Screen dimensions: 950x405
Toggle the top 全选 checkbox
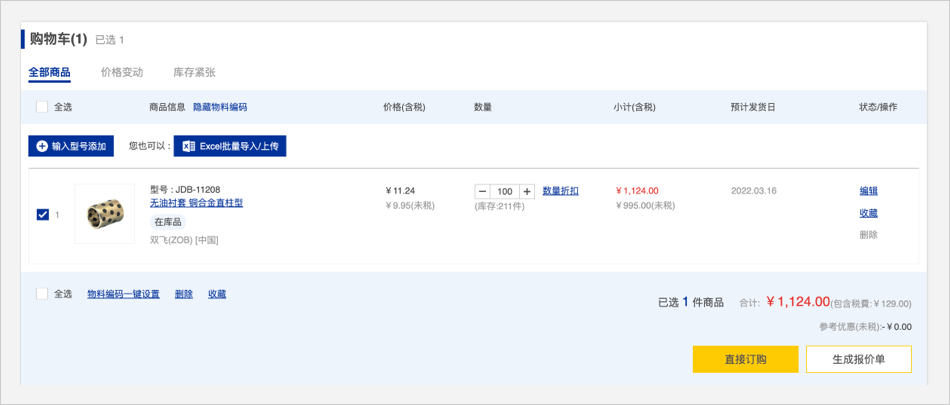coord(42,107)
